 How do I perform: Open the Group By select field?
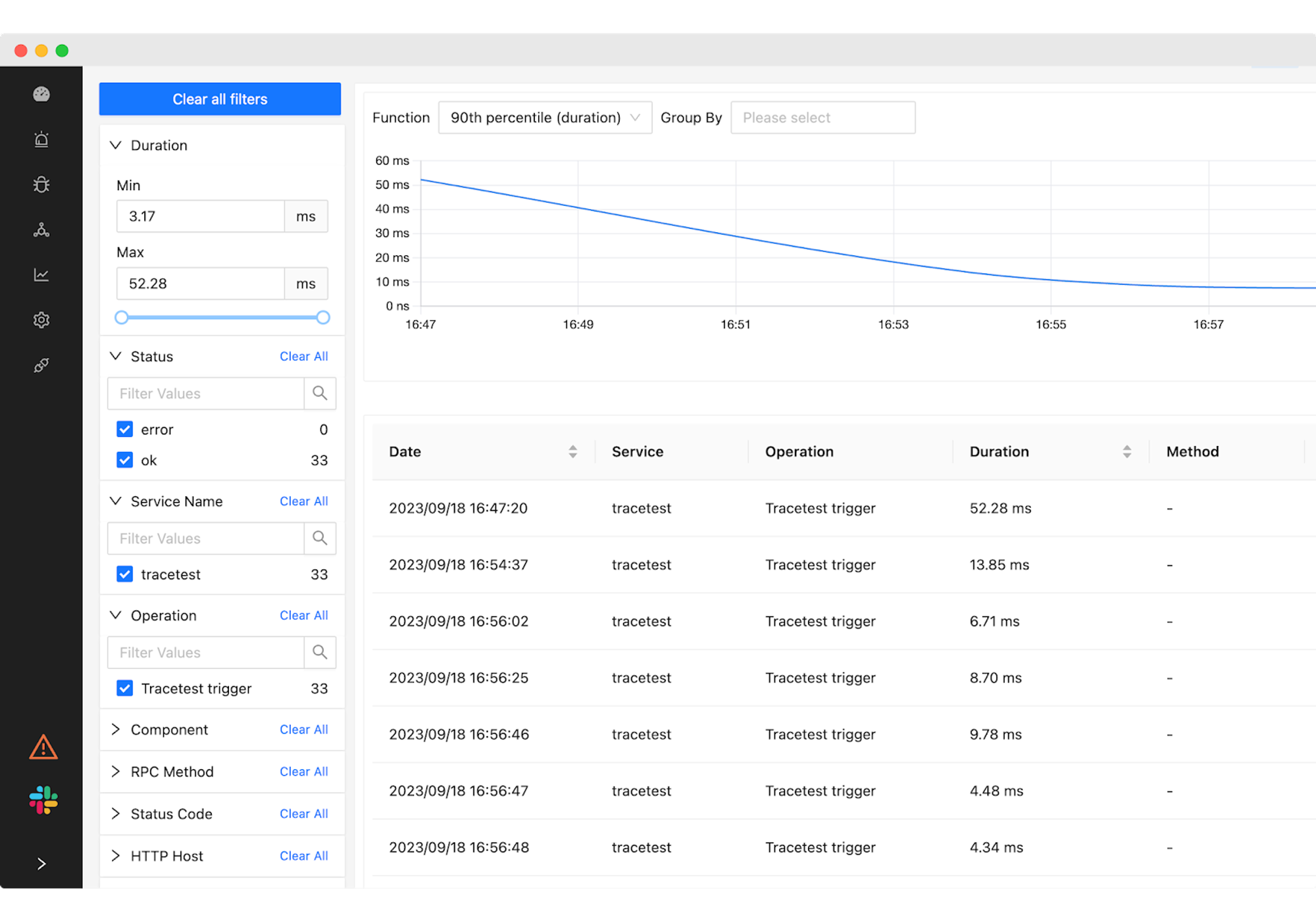pyautogui.click(x=822, y=117)
